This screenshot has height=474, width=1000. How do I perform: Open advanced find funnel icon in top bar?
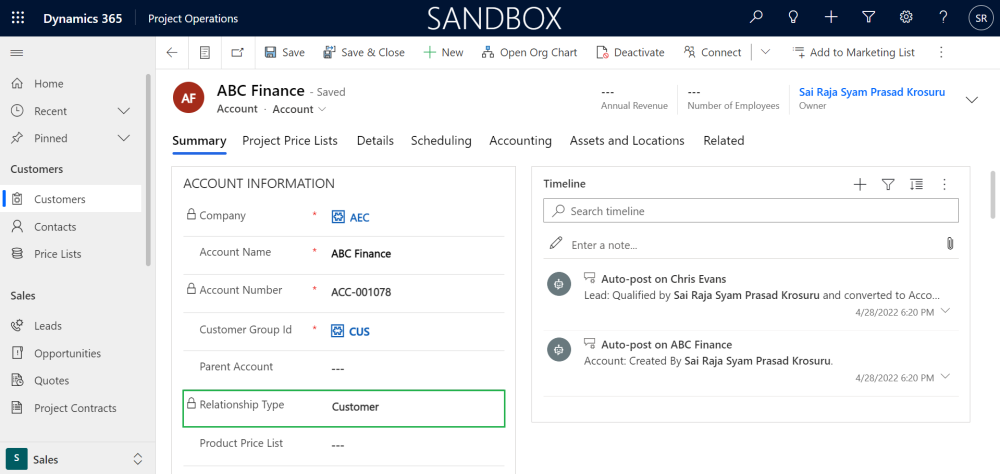[x=868, y=17]
